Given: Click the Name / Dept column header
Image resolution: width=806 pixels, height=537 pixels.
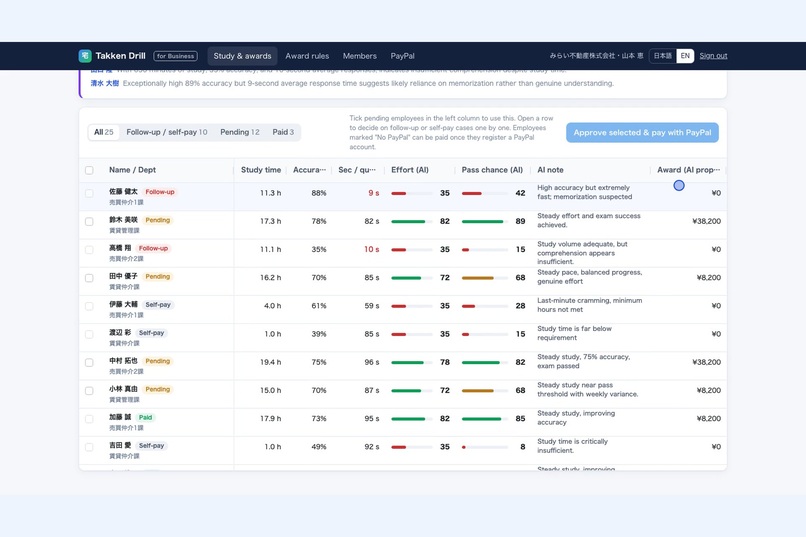Looking at the screenshot, I should [x=132, y=170].
